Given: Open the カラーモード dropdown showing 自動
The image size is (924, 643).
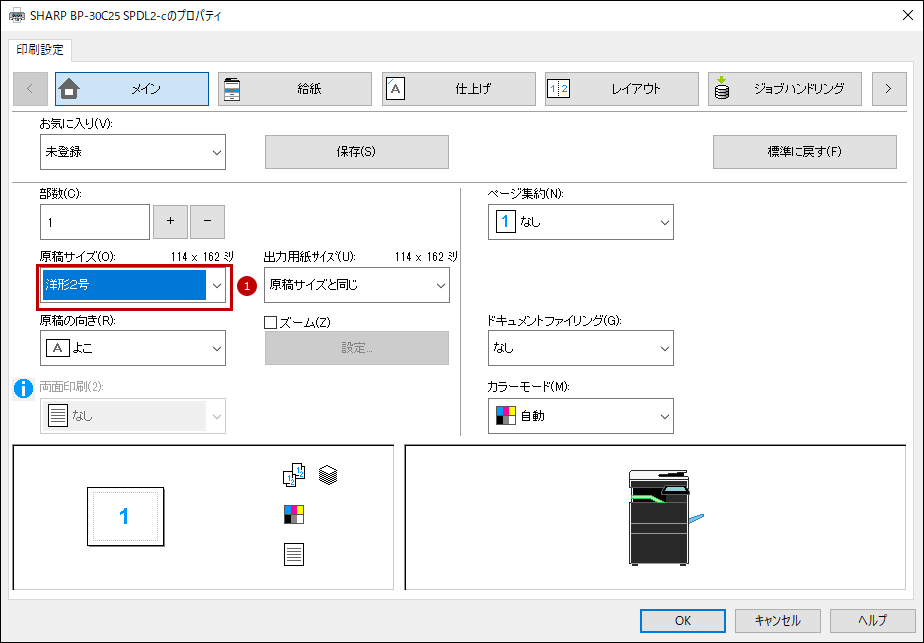Looking at the screenshot, I should 580,416.
